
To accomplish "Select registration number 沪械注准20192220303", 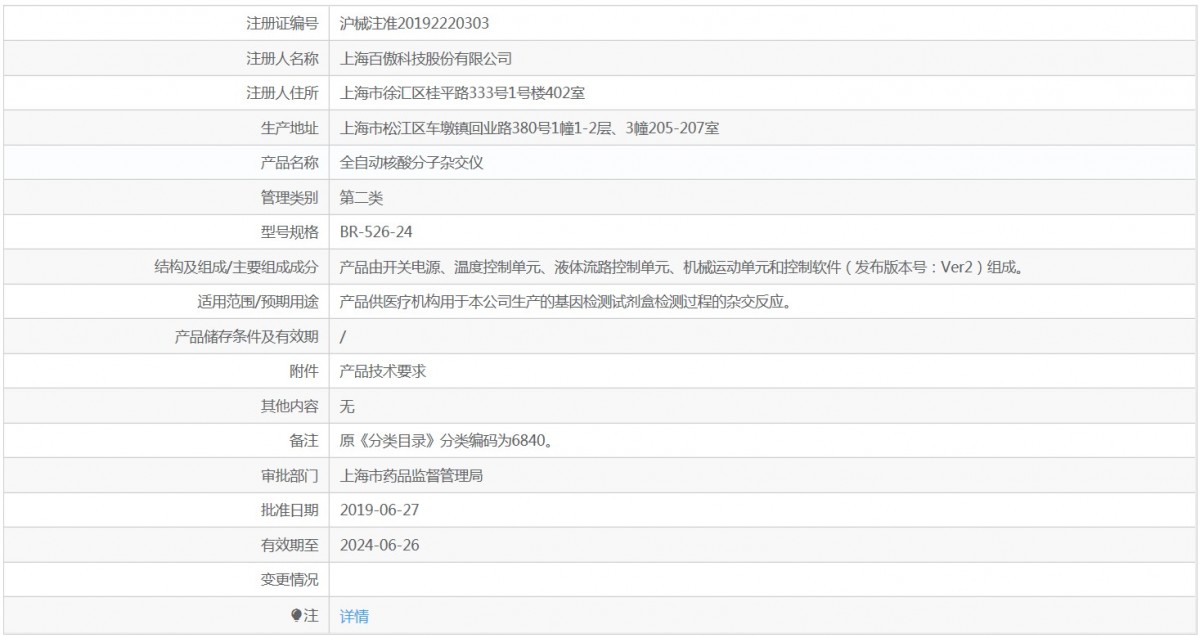I will click(x=415, y=22).
